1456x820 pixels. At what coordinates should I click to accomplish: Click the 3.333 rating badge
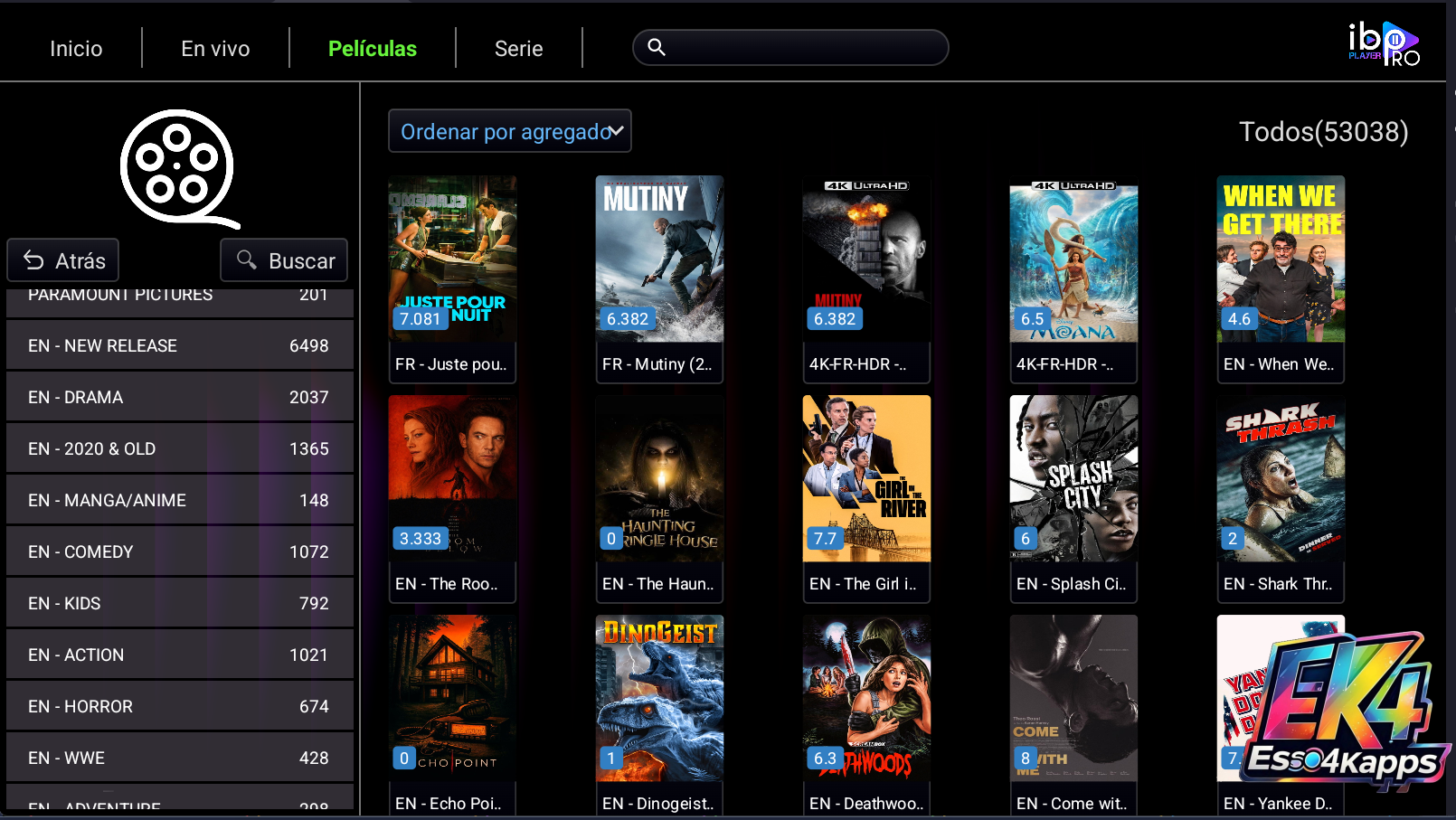421,539
